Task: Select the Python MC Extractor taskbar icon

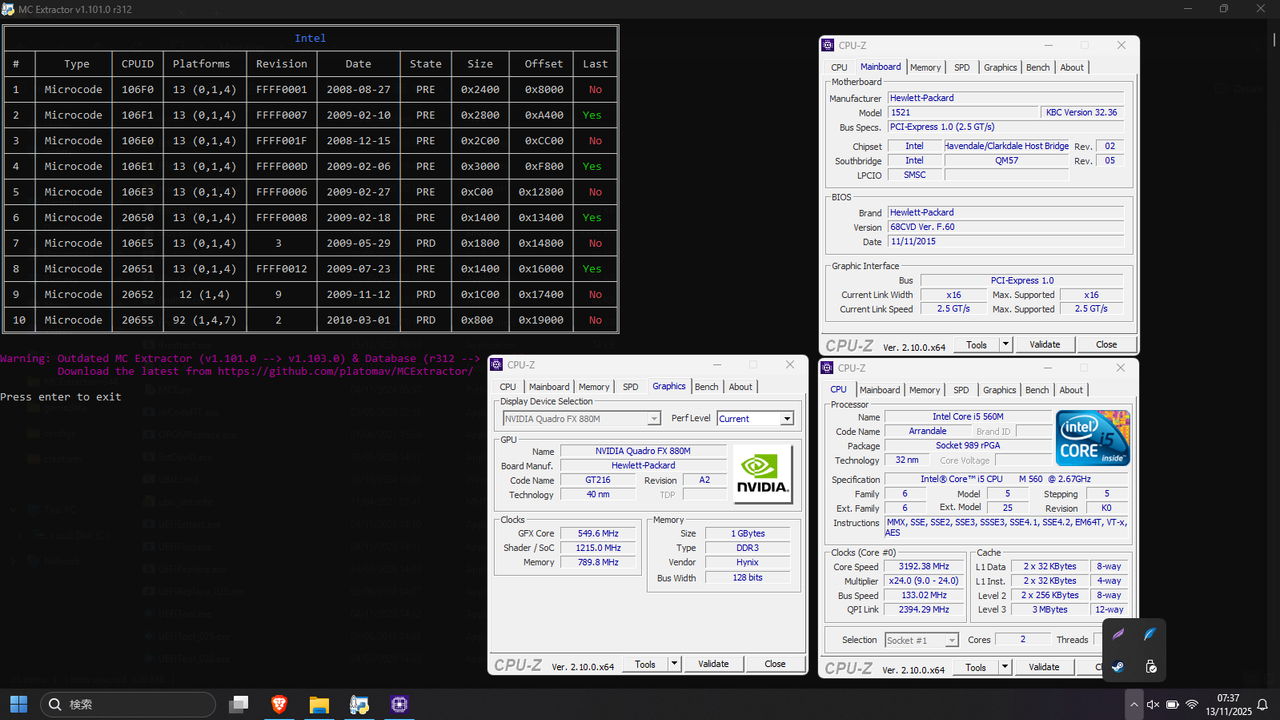Action: coord(359,705)
